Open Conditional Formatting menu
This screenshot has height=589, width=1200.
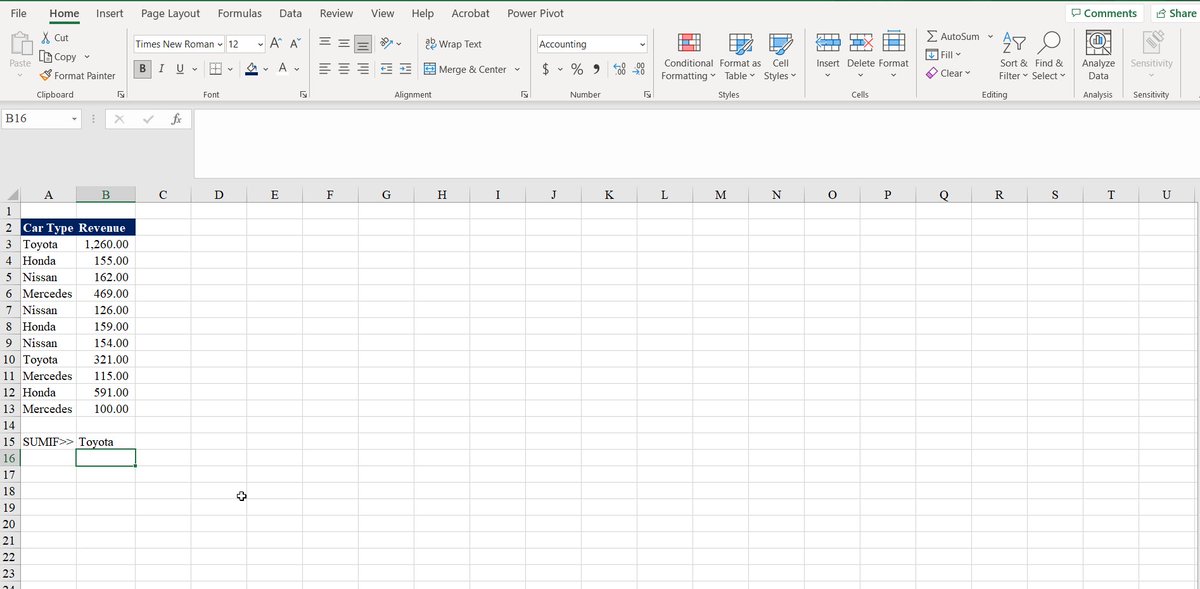(688, 57)
